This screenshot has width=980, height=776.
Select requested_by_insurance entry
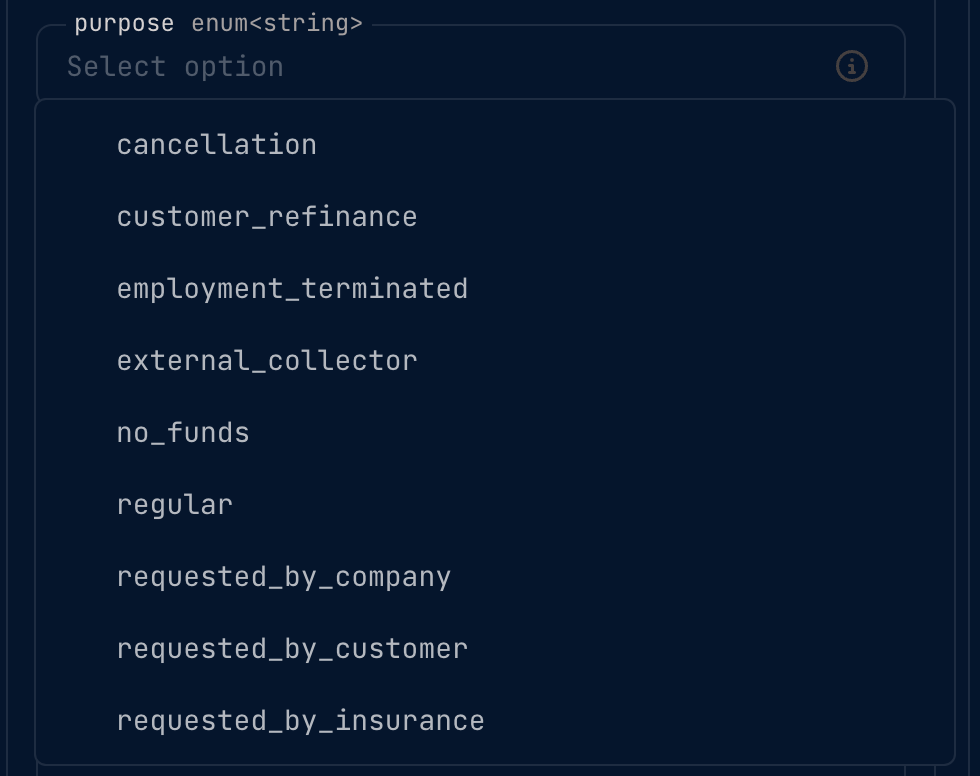[x=300, y=721]
